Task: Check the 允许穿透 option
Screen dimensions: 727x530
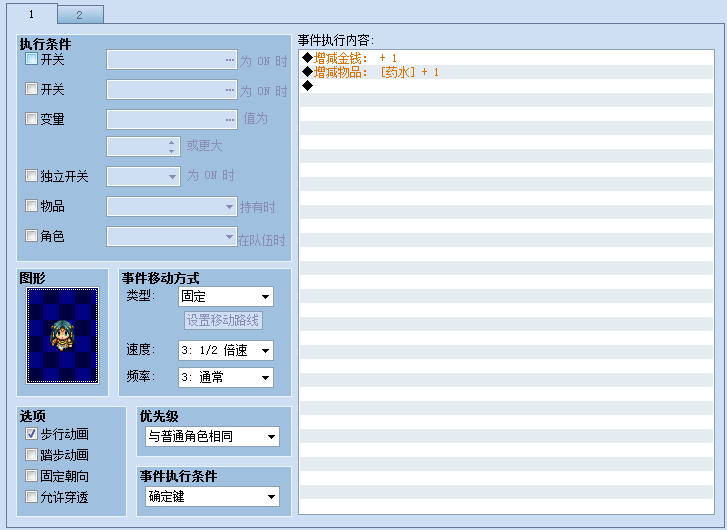Action: coord(31,497)
